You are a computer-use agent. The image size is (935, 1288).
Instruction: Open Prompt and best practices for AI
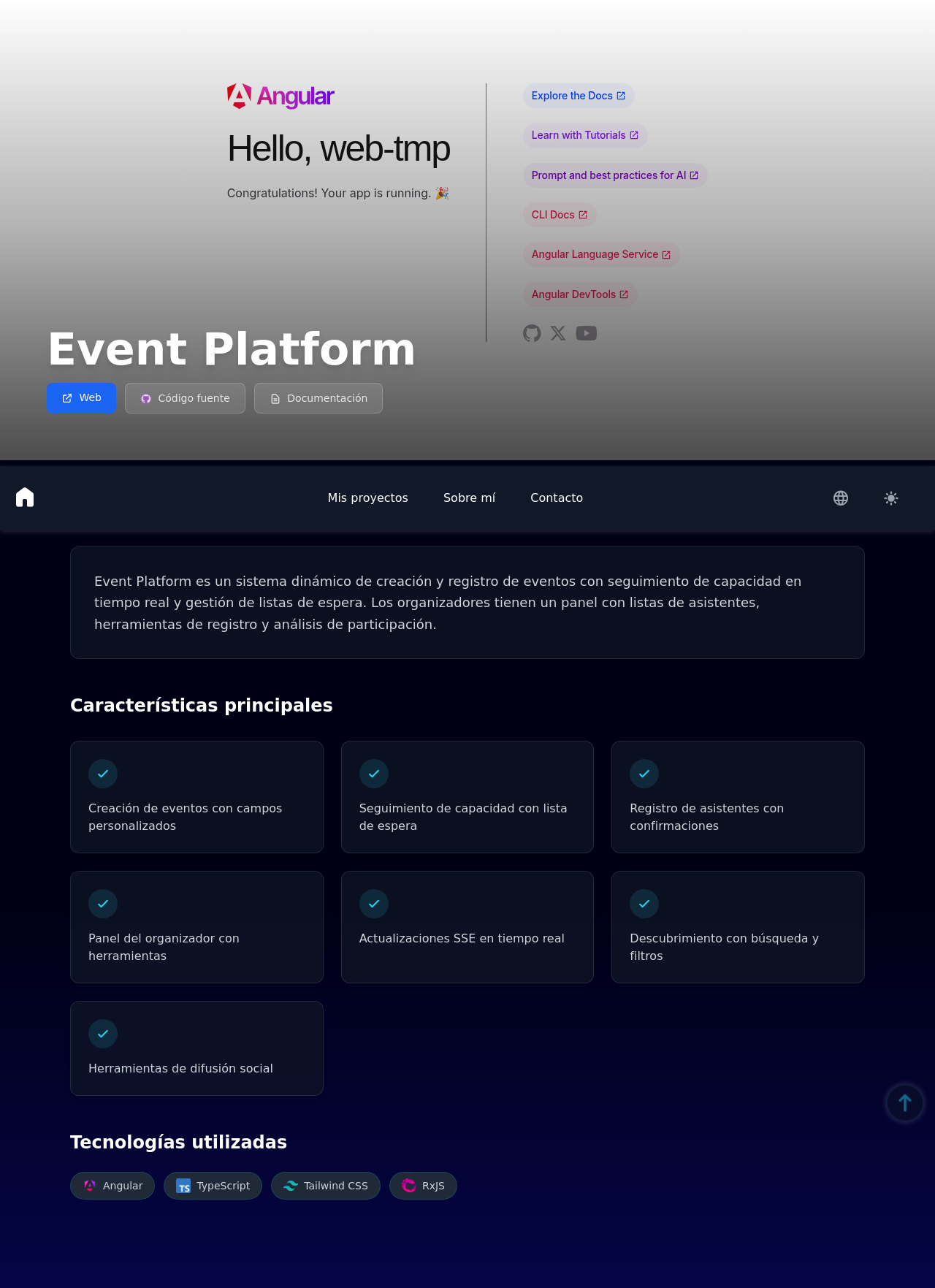[x=615, y=175]
